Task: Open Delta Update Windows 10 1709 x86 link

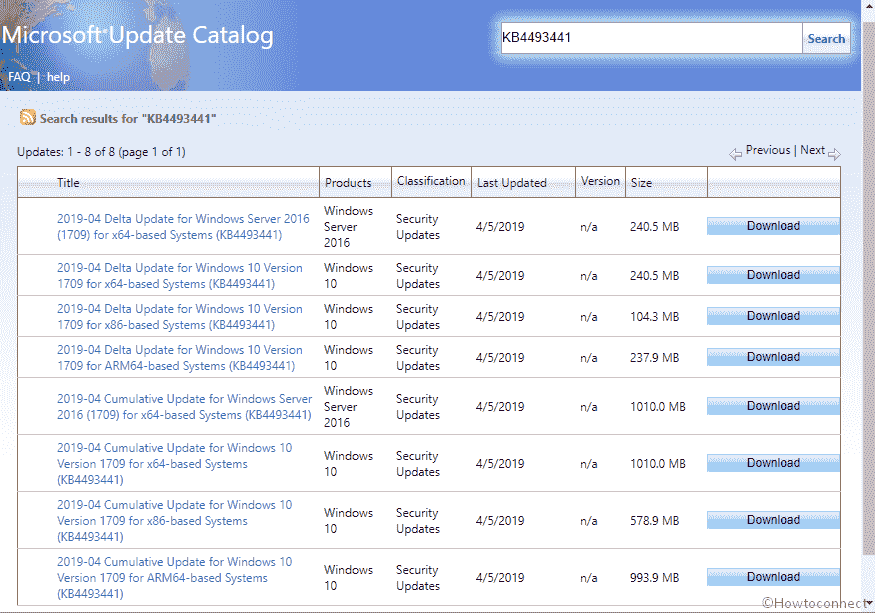Action: click(x=180, y=317)
